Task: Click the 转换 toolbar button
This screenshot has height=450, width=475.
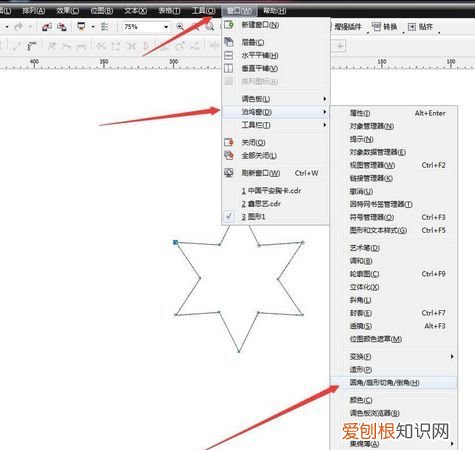Action: (385, 27)
